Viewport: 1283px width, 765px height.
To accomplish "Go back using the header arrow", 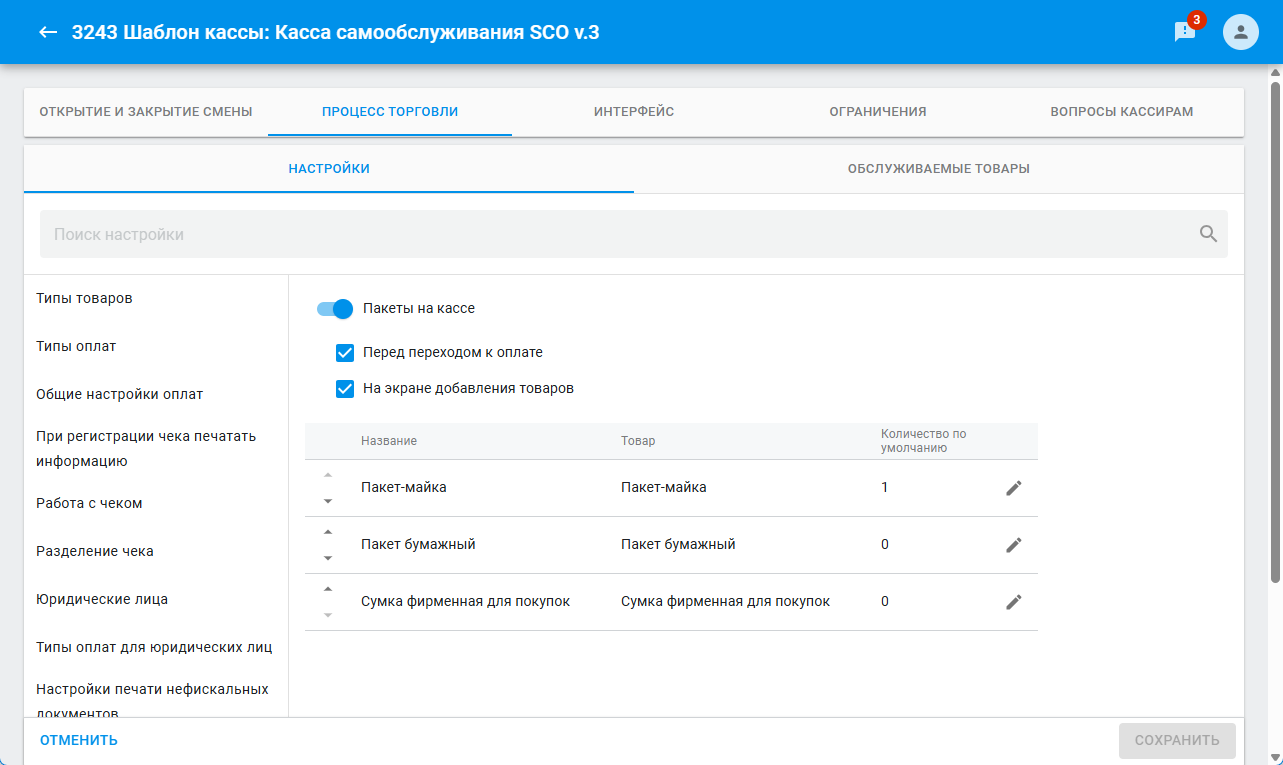I will [x=48, y=32].
